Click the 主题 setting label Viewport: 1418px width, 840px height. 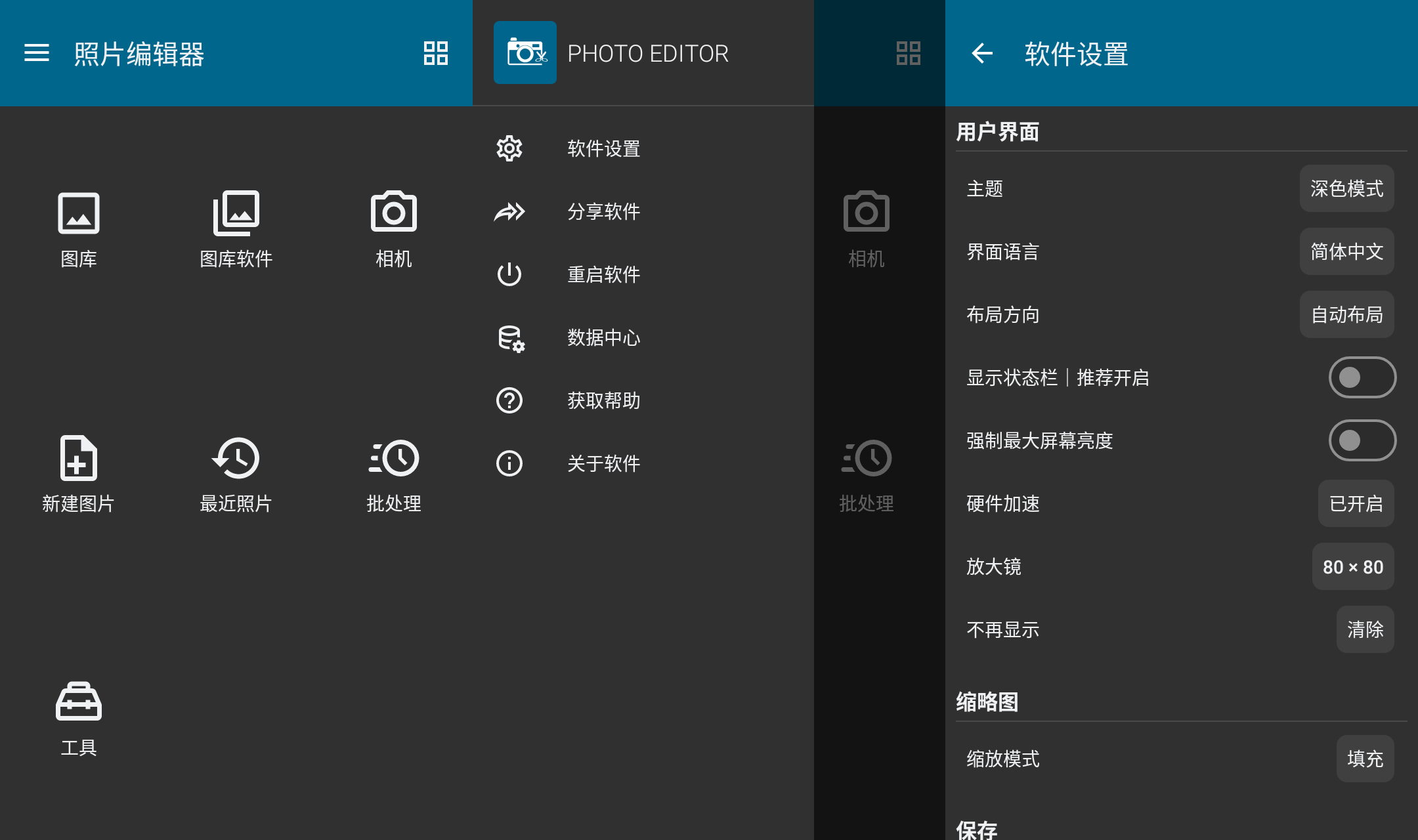pyautogui.click(x=985, y=189)
